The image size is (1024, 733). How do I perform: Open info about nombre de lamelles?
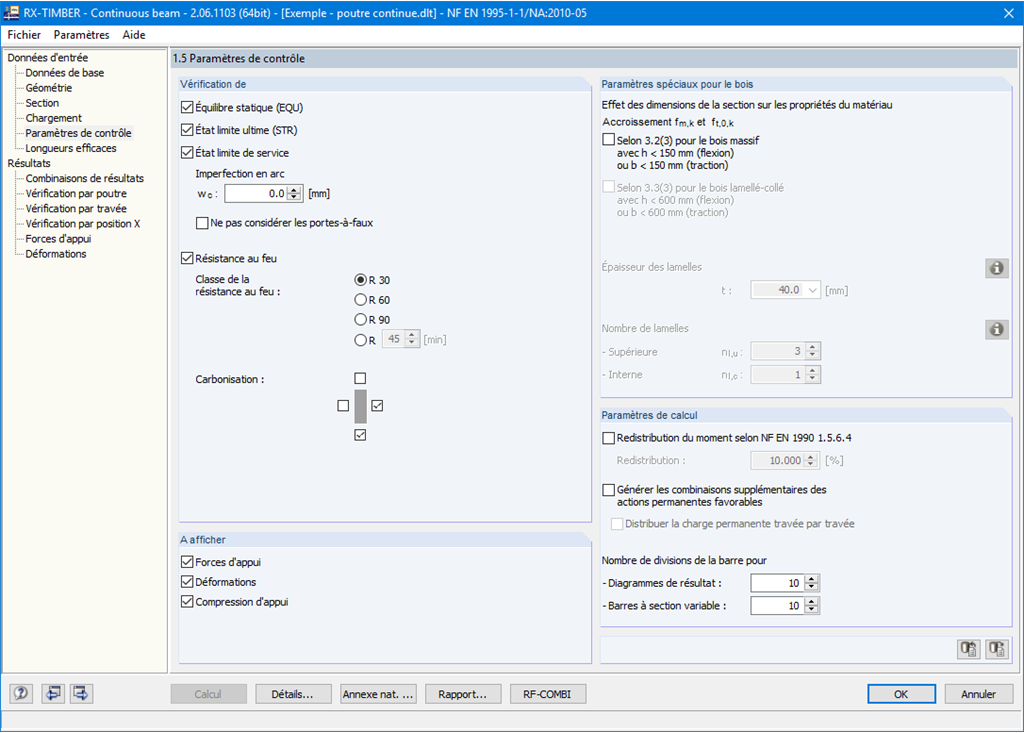[x=996, y=329]
